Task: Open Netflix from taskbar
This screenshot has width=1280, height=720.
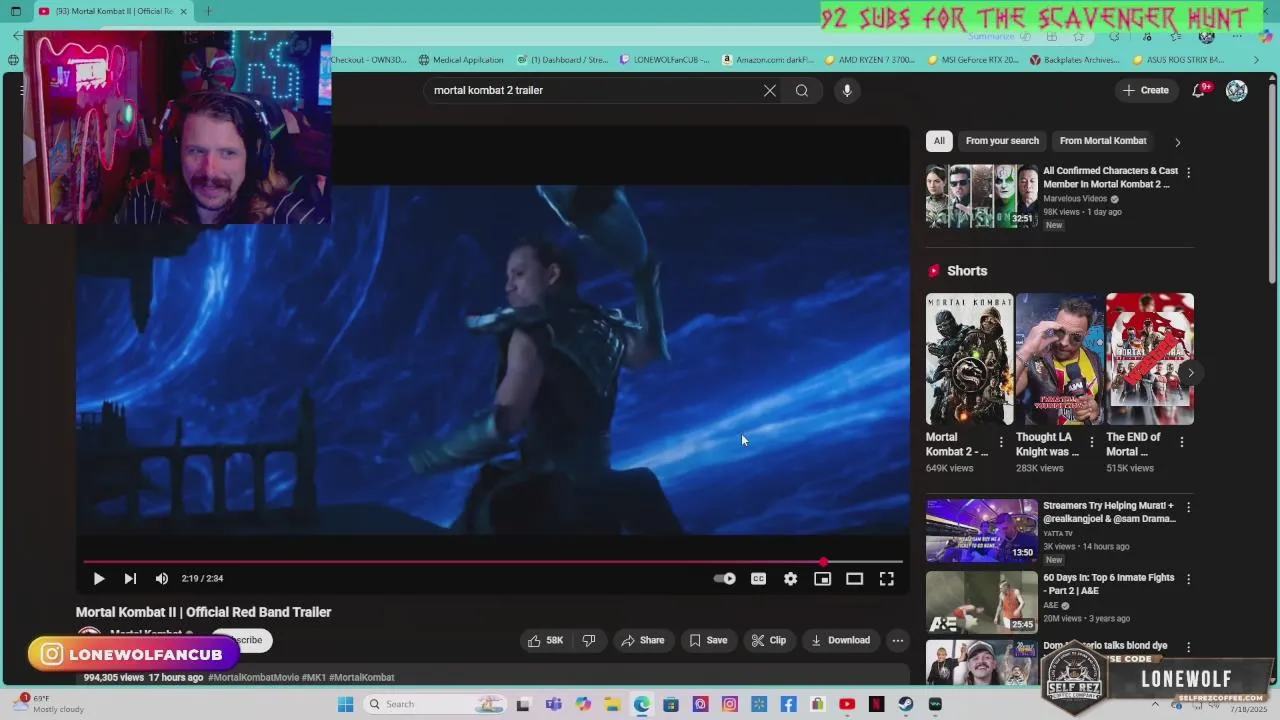Action: point(877,704)
